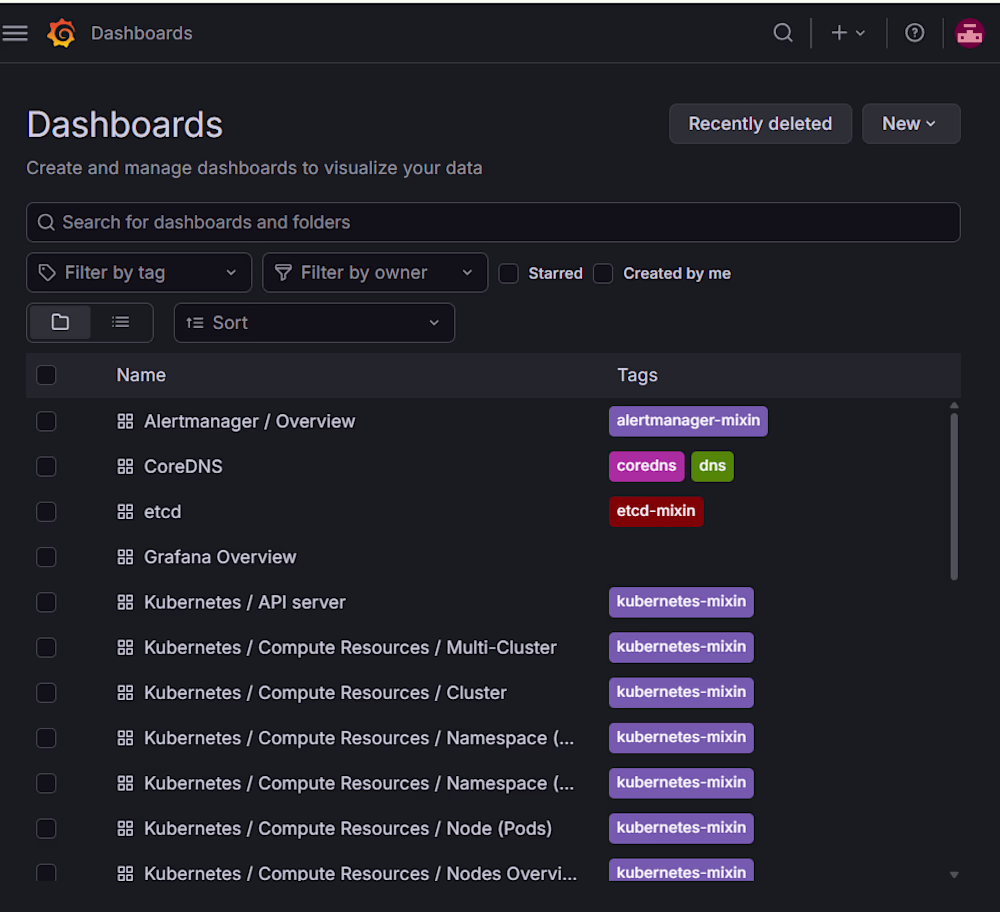Switch to folder view
The width and height of the screenshot is (1000, 912).
60,322
